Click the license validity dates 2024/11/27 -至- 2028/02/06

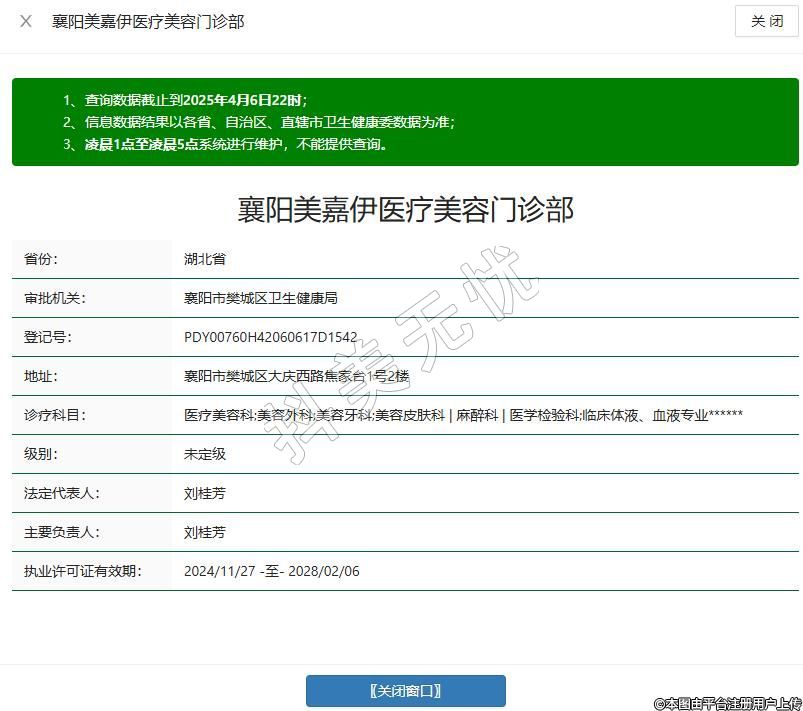coord(271,571)
